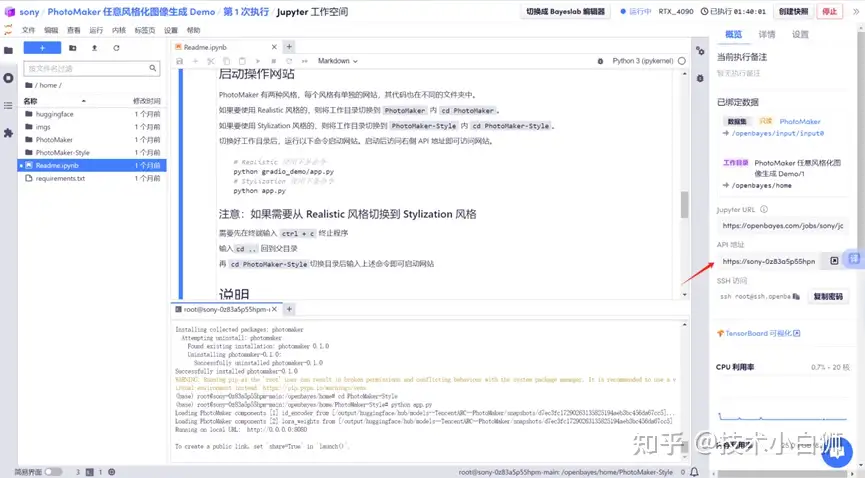Create a new folder in file browser
This screenshot has height=478, width=865.
point(73,48)
